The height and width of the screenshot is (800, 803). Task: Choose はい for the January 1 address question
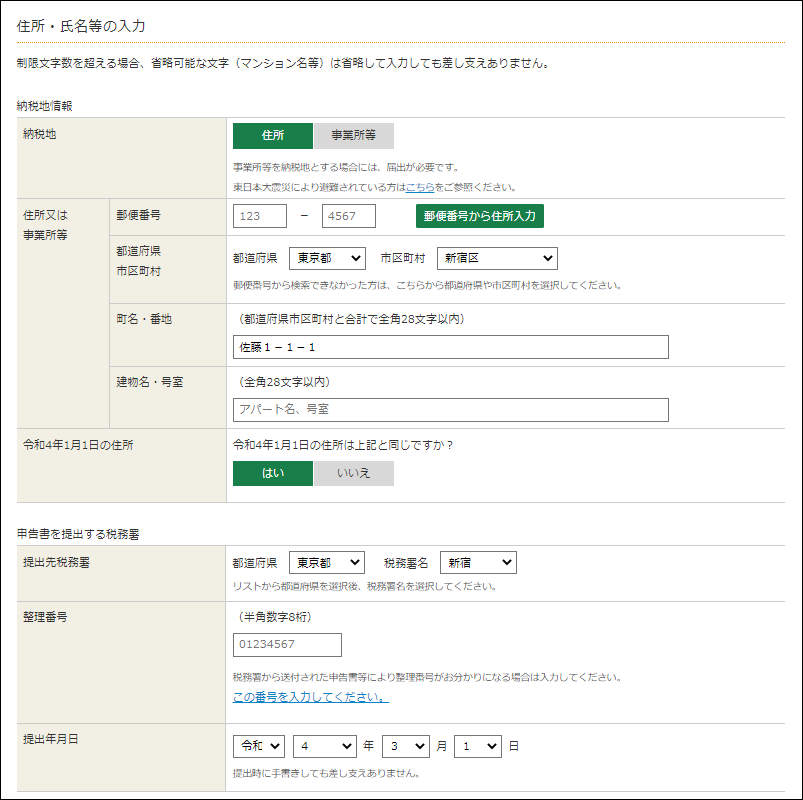pos(272,473)
